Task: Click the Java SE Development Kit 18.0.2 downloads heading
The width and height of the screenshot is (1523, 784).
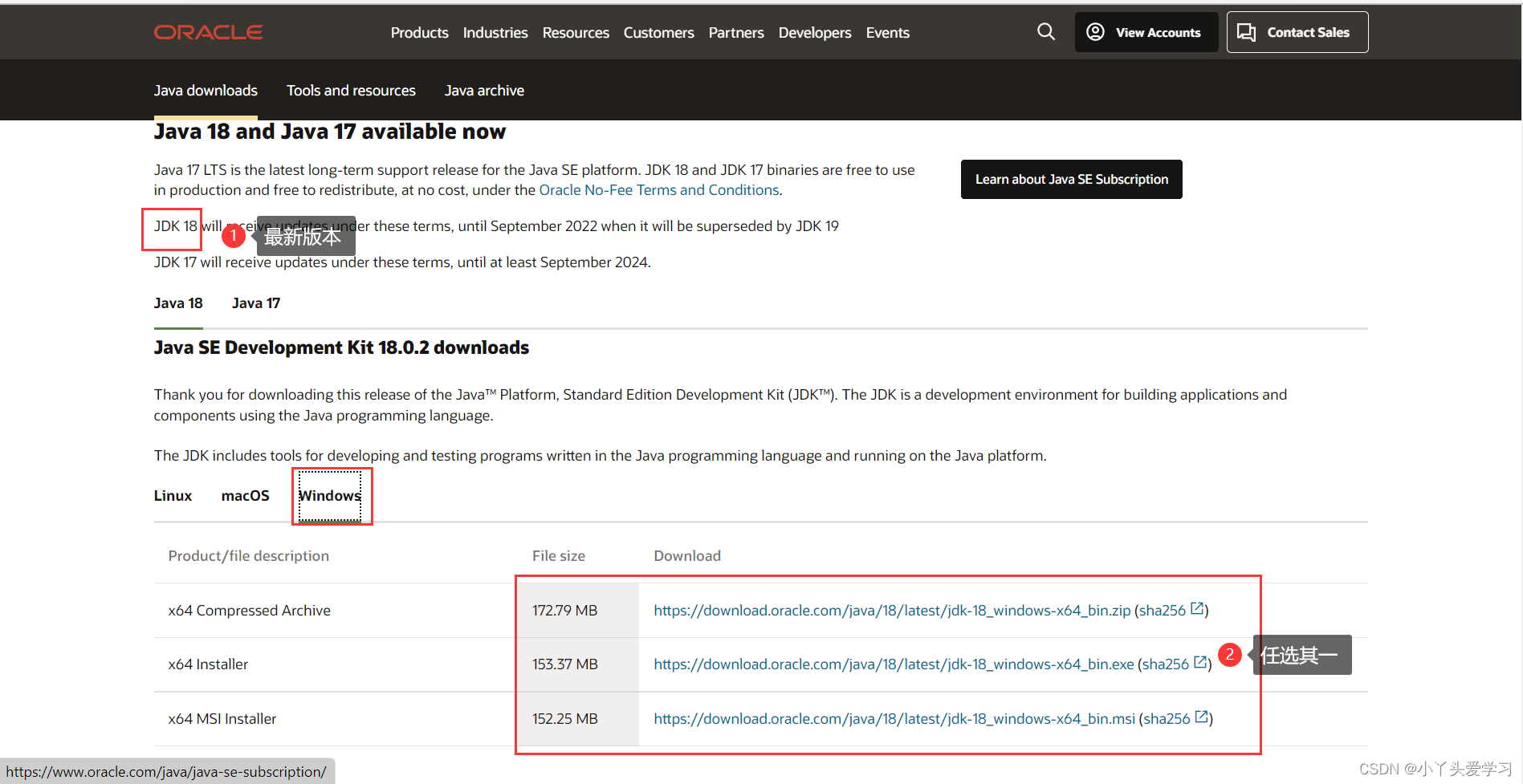Action: coord(341,347)
